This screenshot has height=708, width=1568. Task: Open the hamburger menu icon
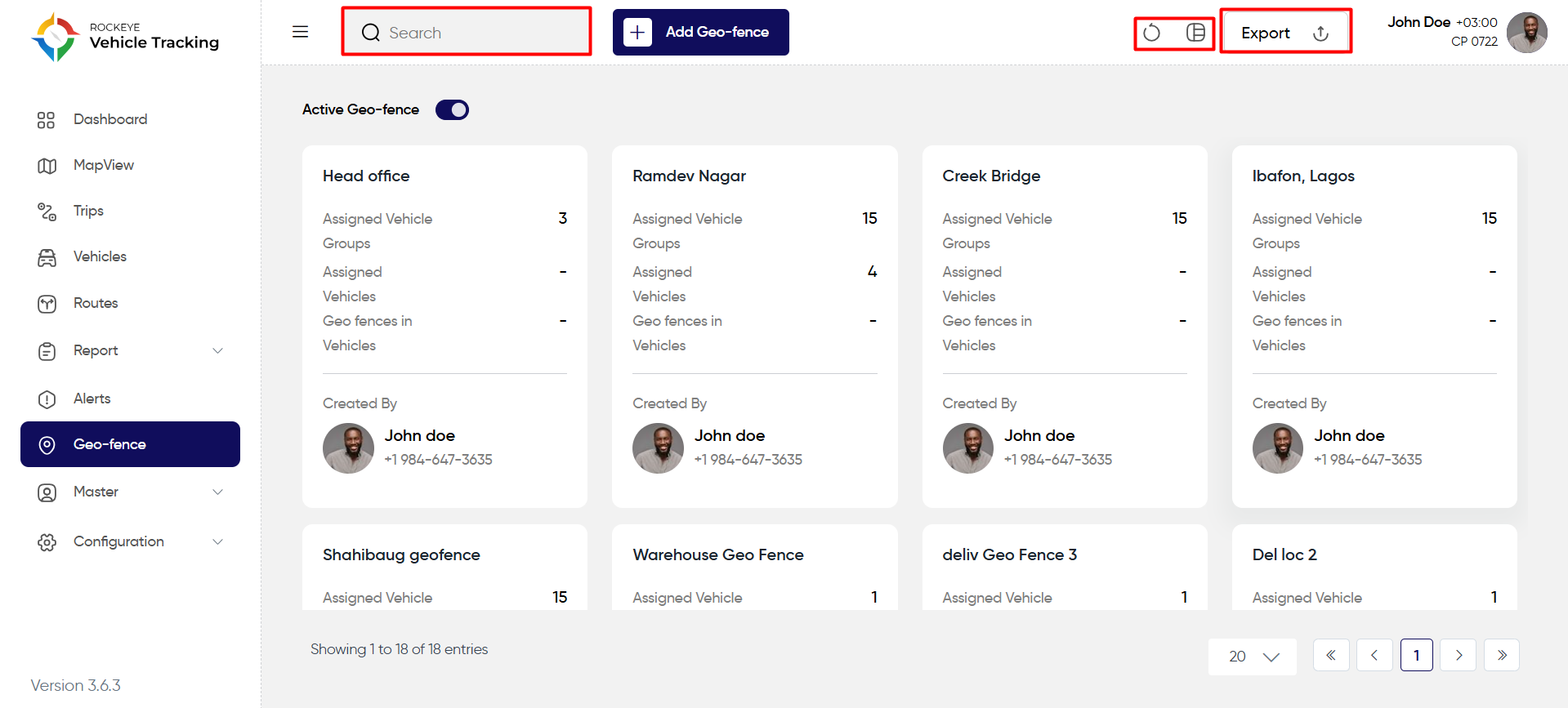(x=300, y=32)
